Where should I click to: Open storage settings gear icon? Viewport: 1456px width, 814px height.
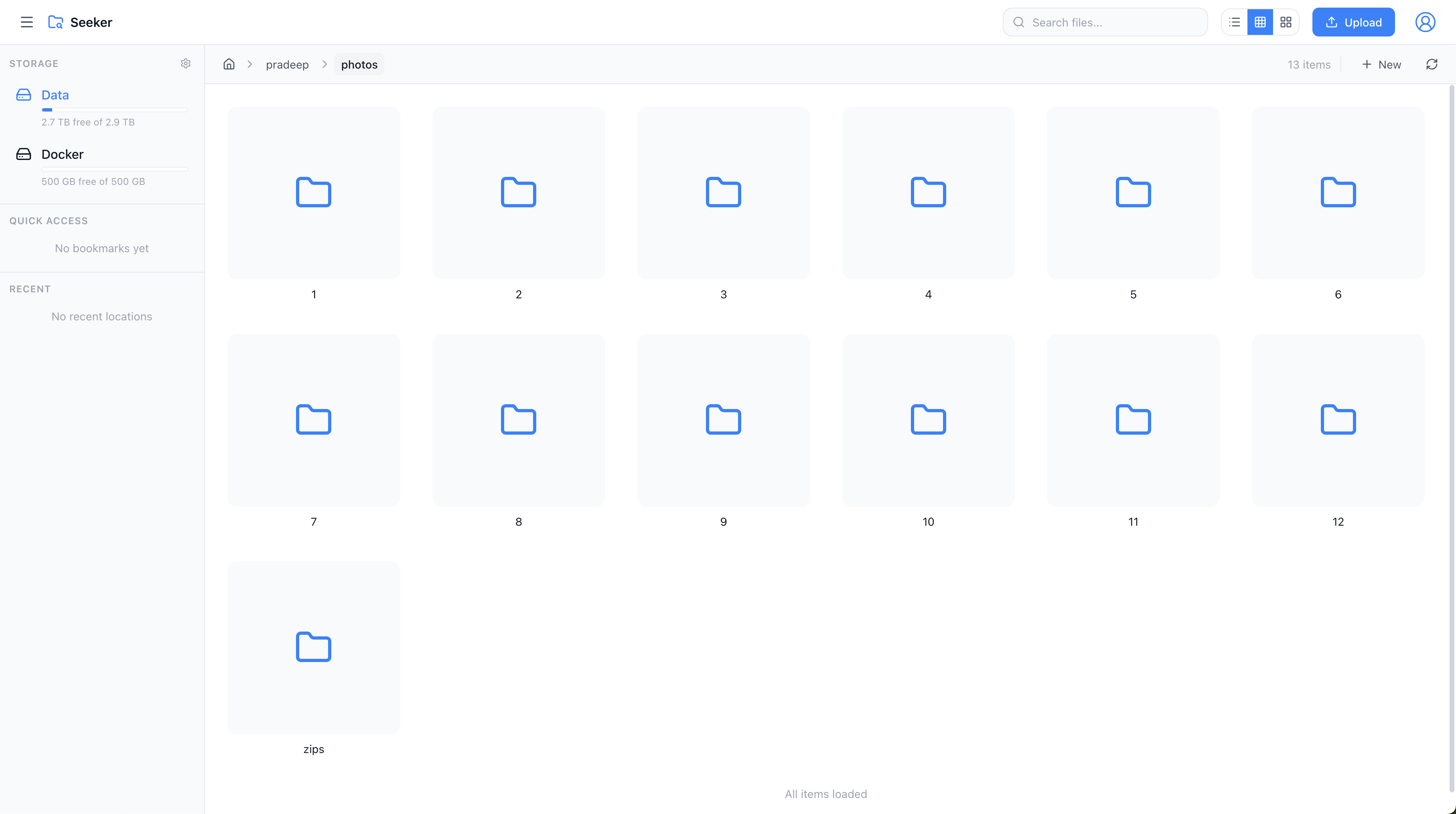tap(185, 63)
